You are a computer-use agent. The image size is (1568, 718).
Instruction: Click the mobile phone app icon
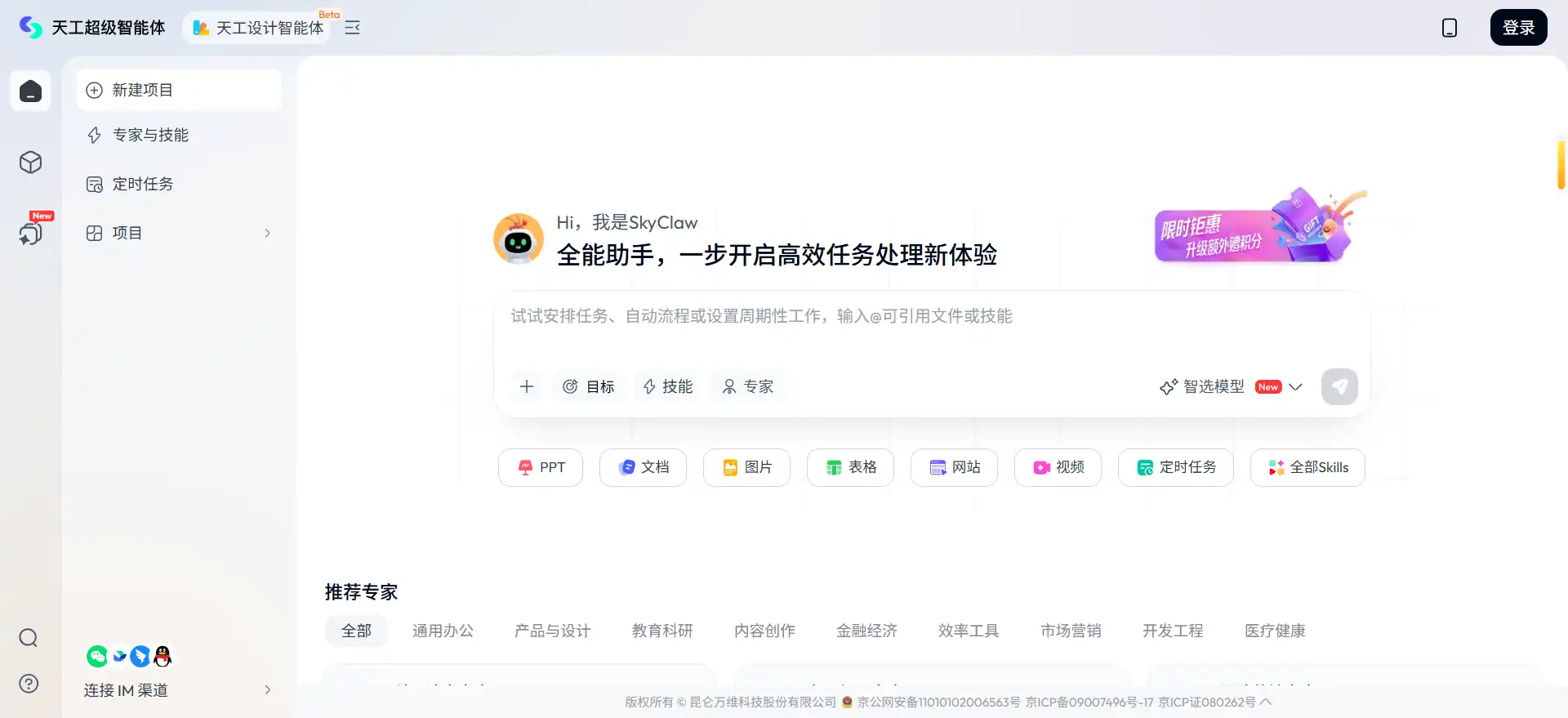1450,28
